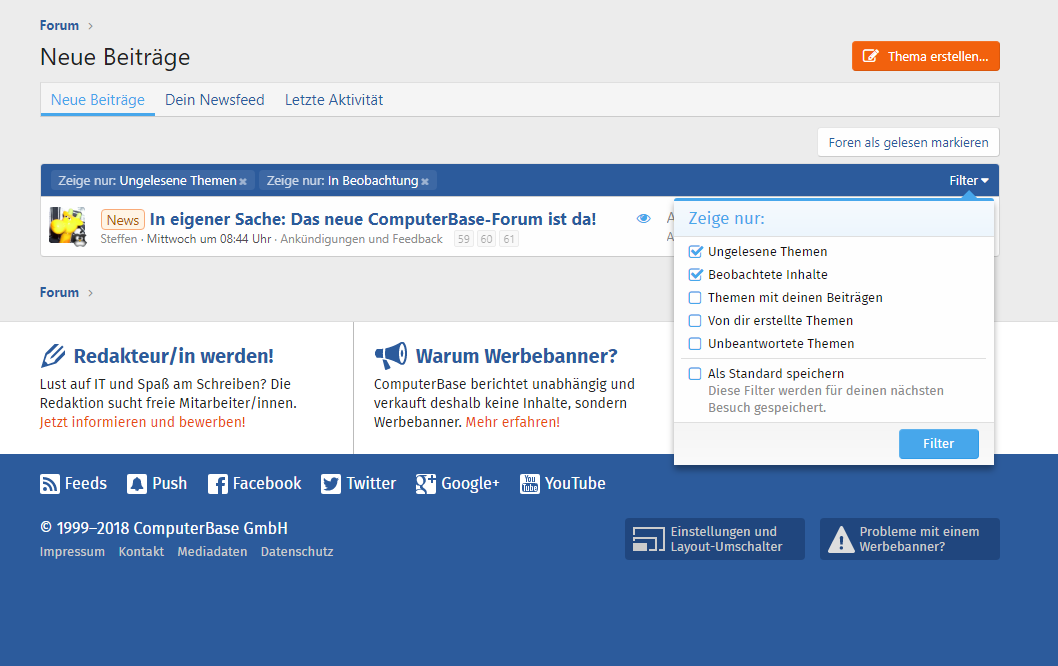Click the eye watch icon on thread
Viewport: 1058px width, 666px height.
click(x=644, y=218)
